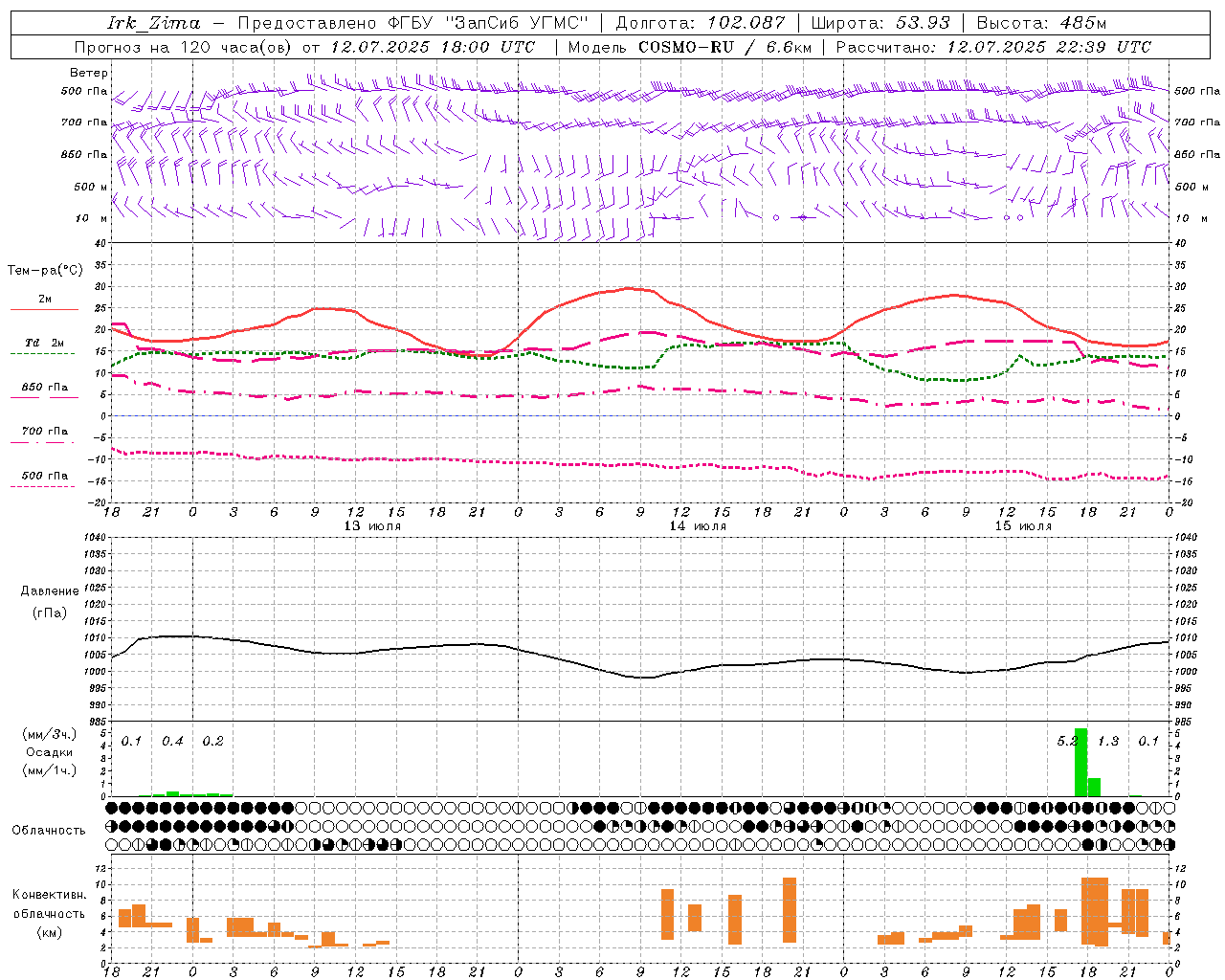This screenshot has width=1225, height=980.
Task: Click the 15 июля date label
Action: (x=1023, y=526)
